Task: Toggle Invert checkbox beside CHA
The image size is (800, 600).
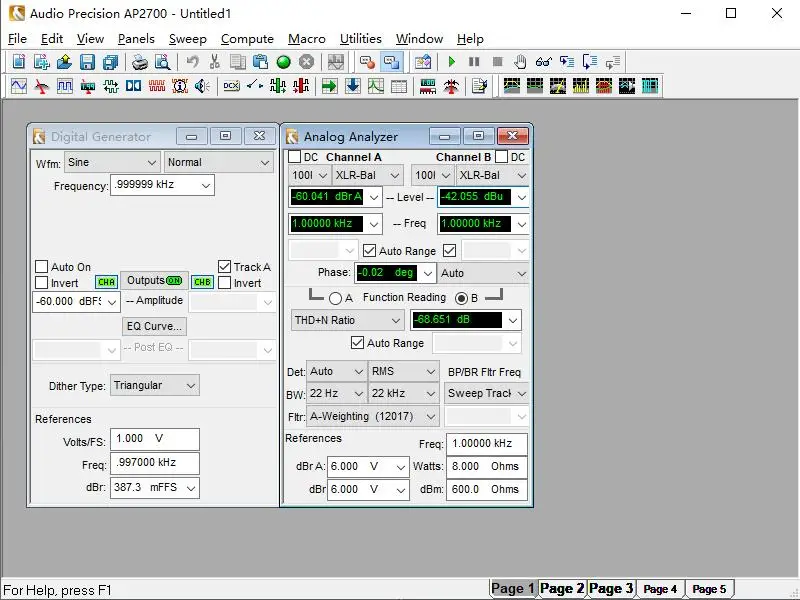Action: [41, 283]
